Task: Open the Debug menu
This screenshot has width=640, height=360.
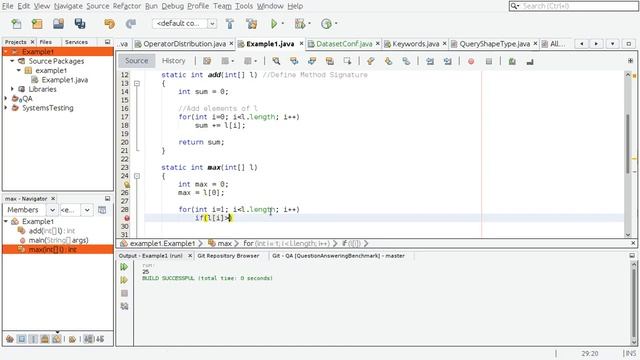Action: click(173, 6)
